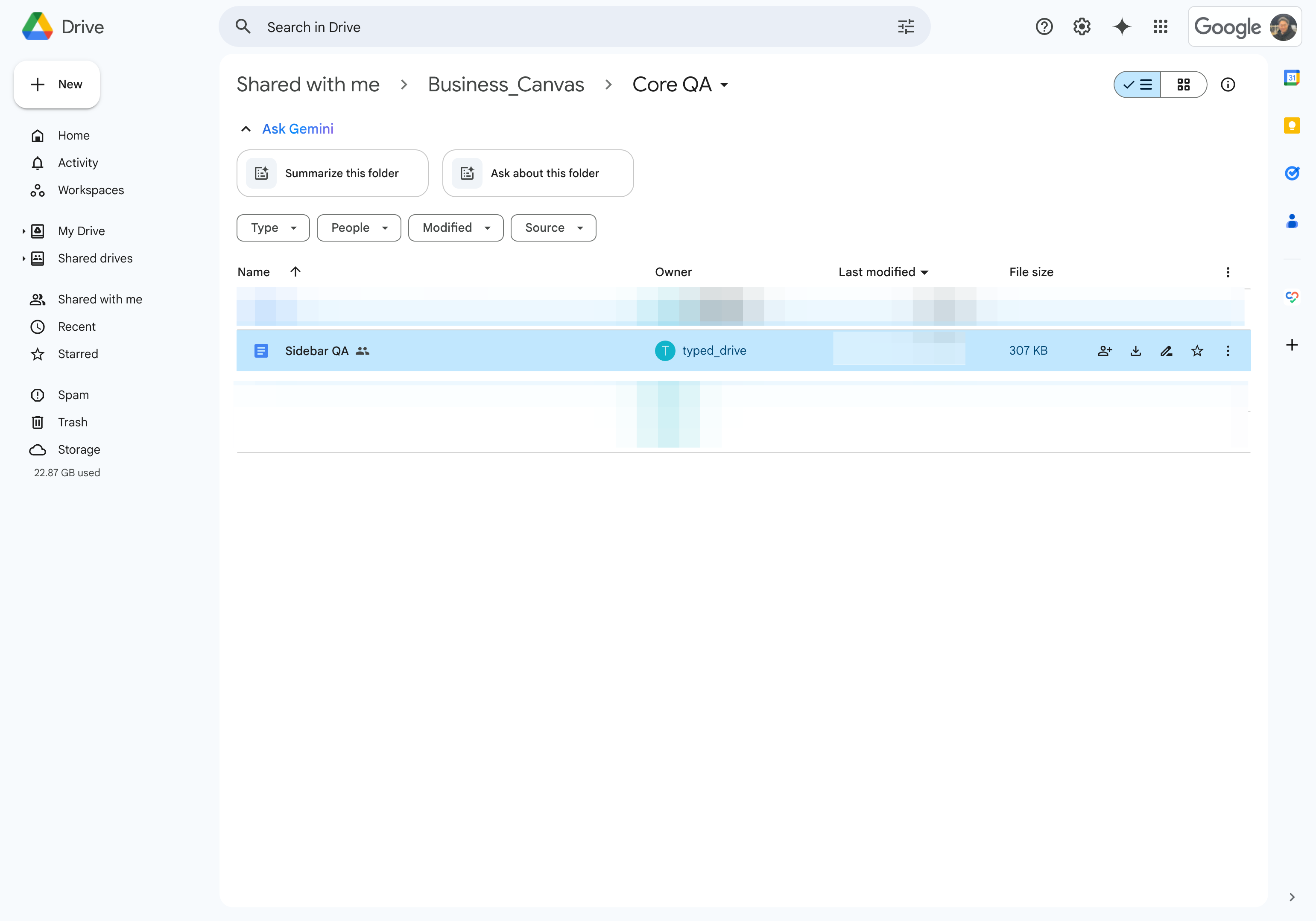Image resolution: width=1316 pixels, height=921 pixels.
Task: Open more actions for Sidebar QA row
Action: click(1228, 351)
